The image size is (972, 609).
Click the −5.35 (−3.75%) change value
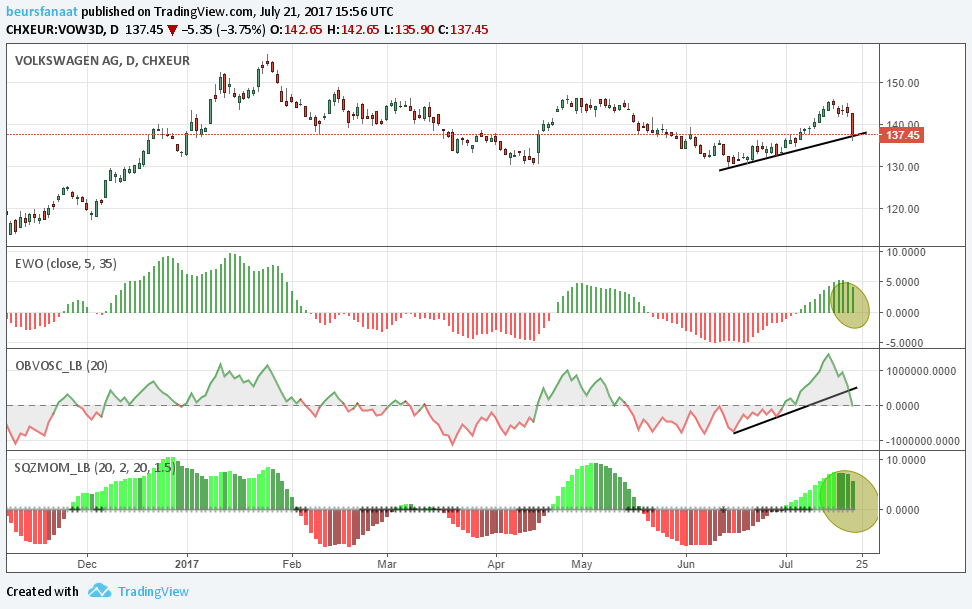click(x=223, y=29)
